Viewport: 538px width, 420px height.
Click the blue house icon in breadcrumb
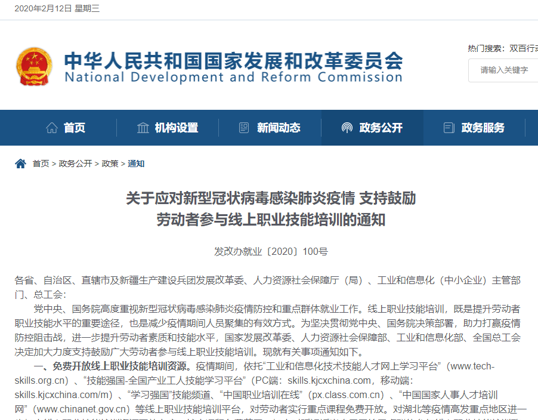click(x=21, y=164)
